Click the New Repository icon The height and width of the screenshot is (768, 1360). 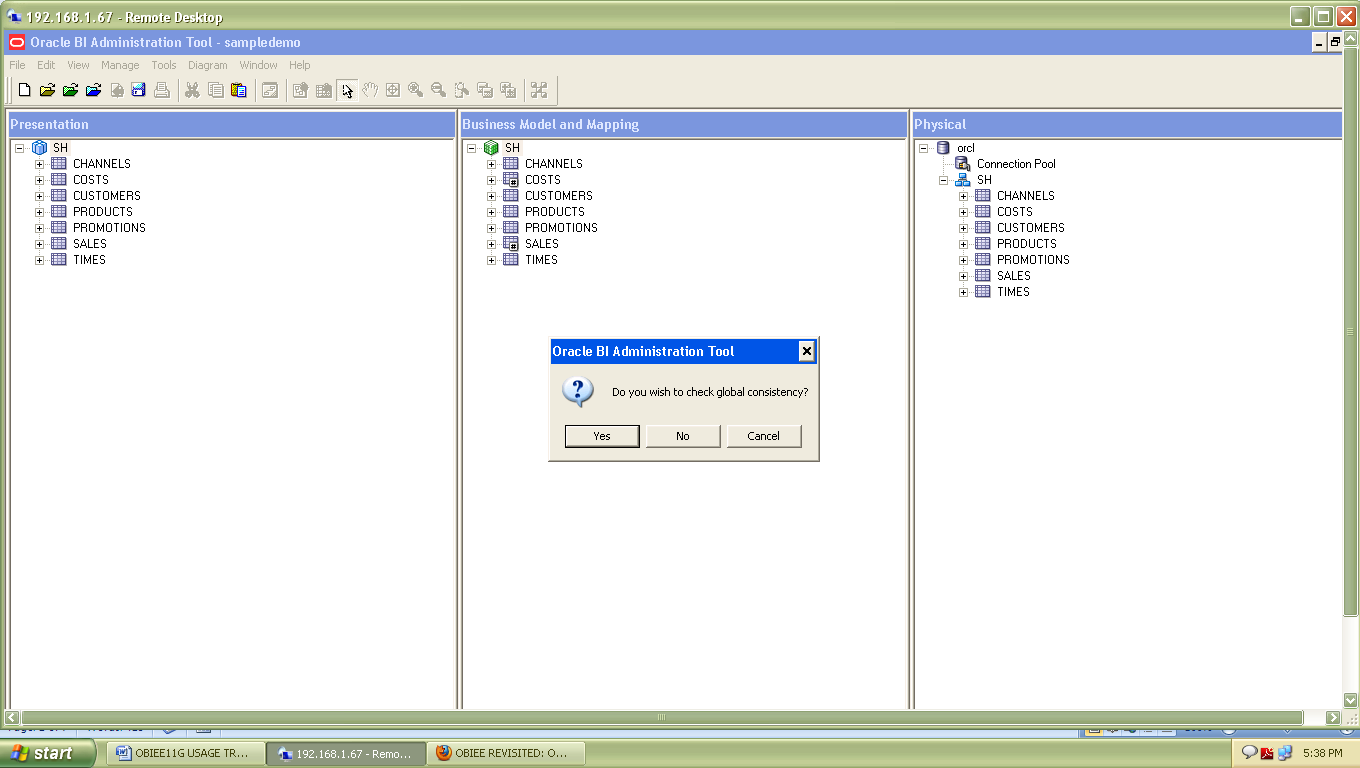[x=24, y=90]
